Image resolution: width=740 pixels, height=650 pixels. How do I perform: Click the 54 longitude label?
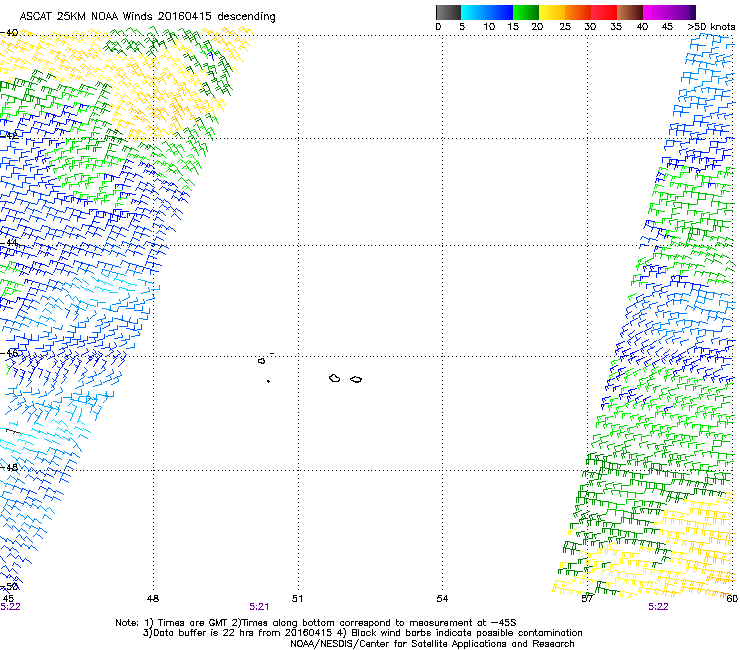click(442, 599)
